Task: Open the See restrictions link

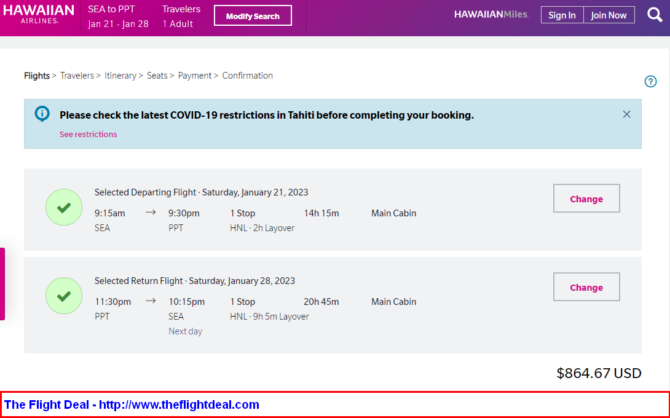Action: click(88, 134)
